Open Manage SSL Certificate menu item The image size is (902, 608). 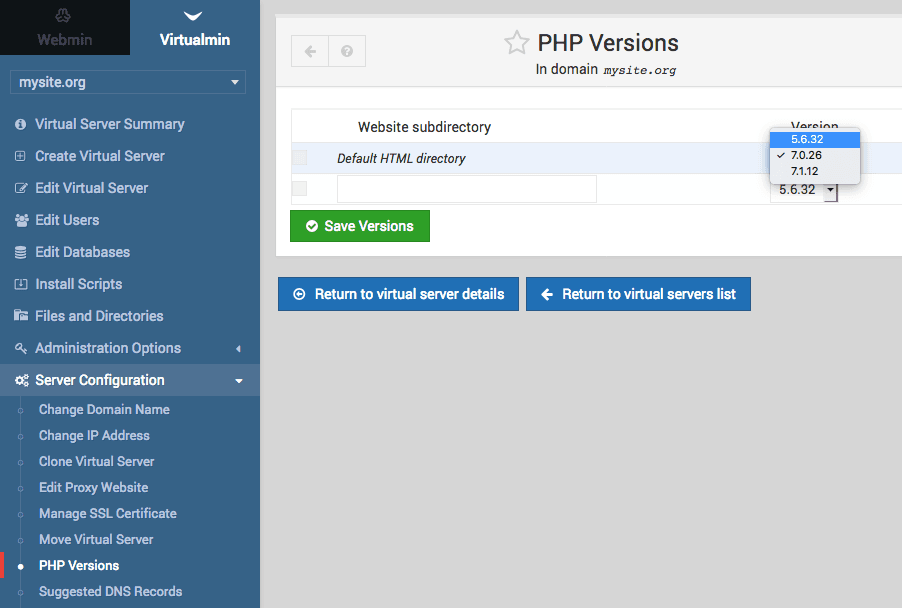point(107,513)
